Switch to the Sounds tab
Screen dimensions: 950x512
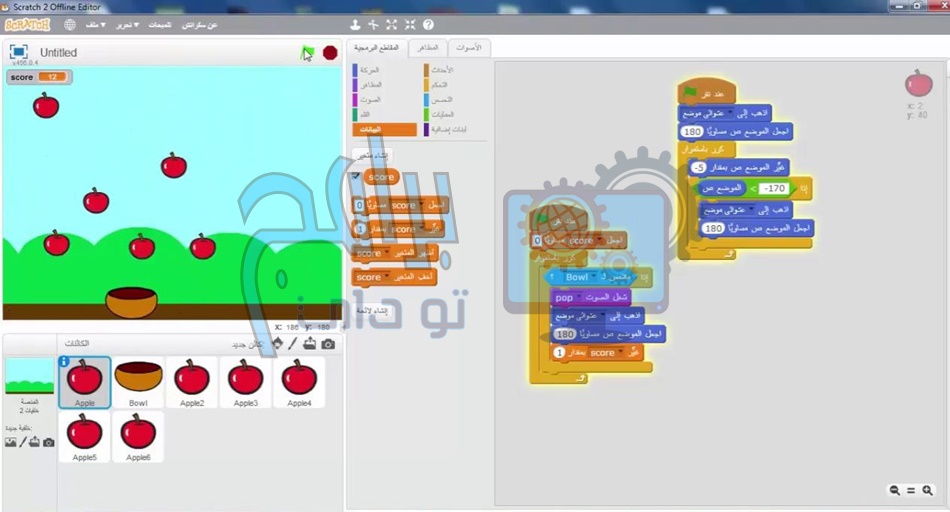click(467, 48)
